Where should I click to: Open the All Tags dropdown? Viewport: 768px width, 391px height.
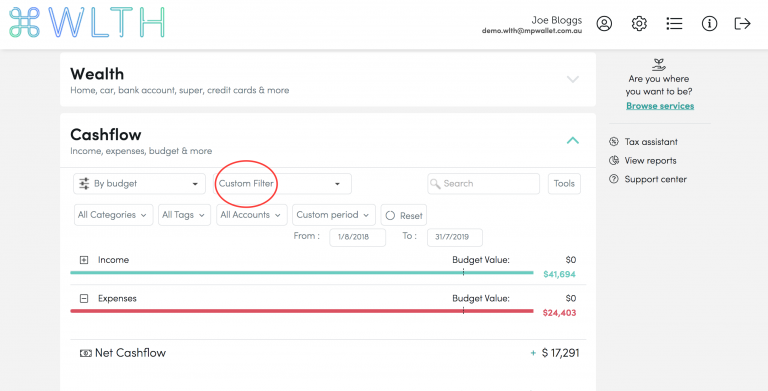coord(184,215)
